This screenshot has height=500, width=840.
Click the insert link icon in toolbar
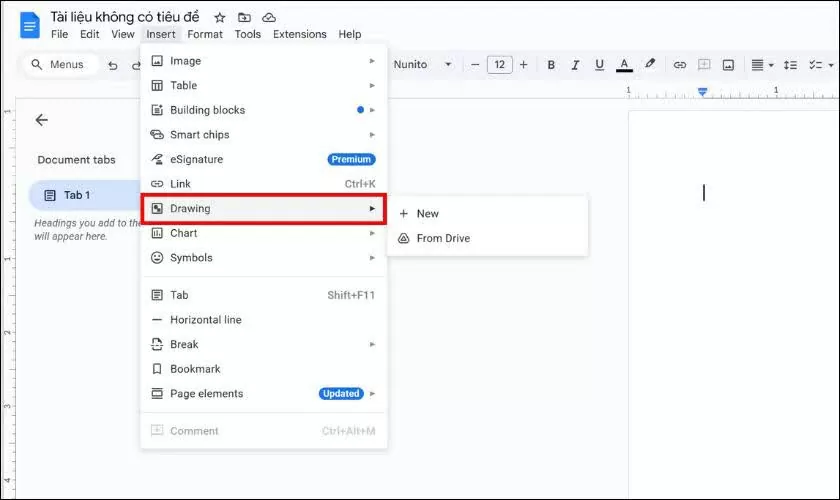pyautogui.click(x=680, y=65)
